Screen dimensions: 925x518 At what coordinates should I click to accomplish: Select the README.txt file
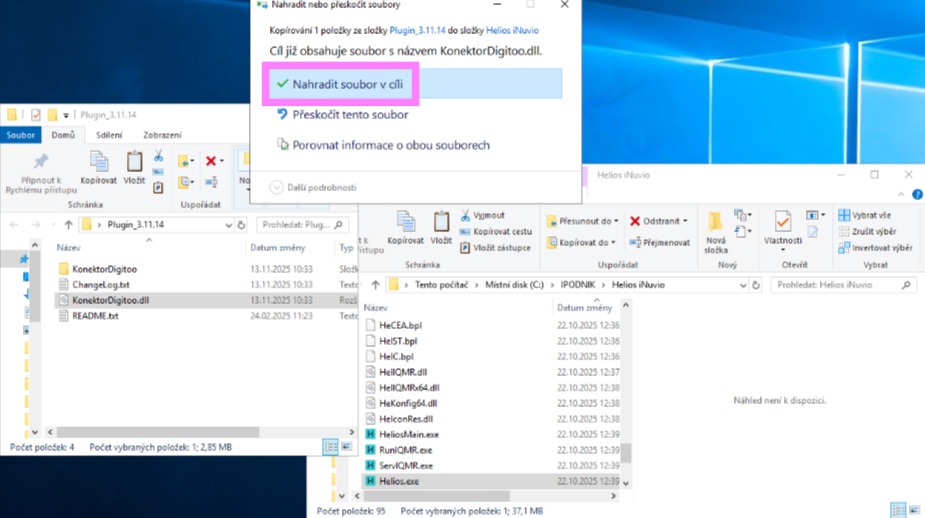95,316
